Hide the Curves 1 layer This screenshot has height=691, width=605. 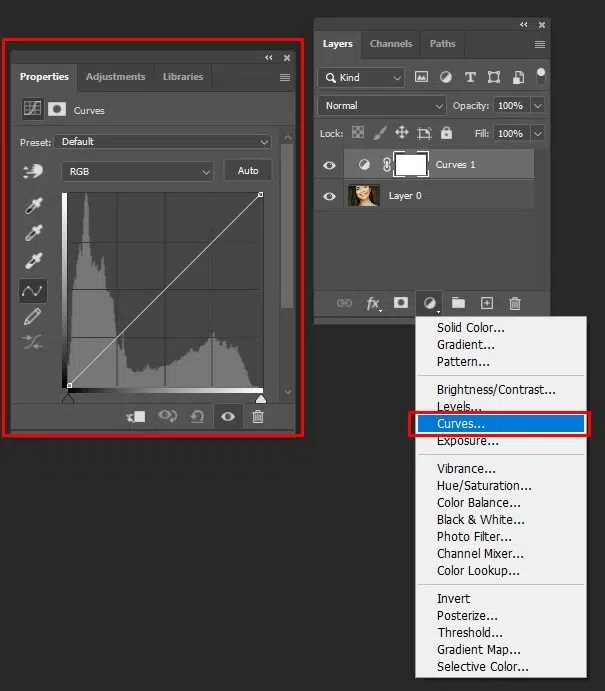click(330, 165)
